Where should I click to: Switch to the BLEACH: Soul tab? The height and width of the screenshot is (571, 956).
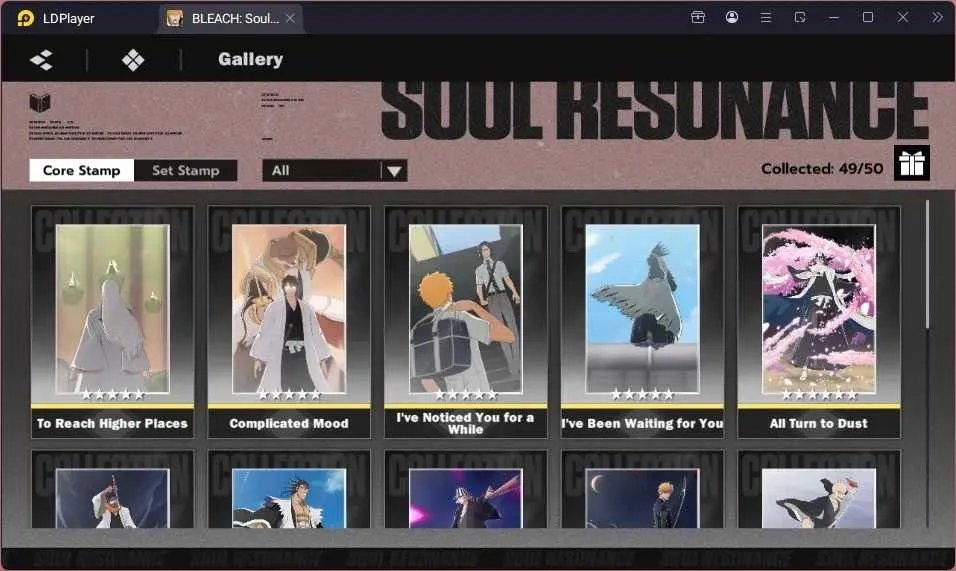(230, 18)
